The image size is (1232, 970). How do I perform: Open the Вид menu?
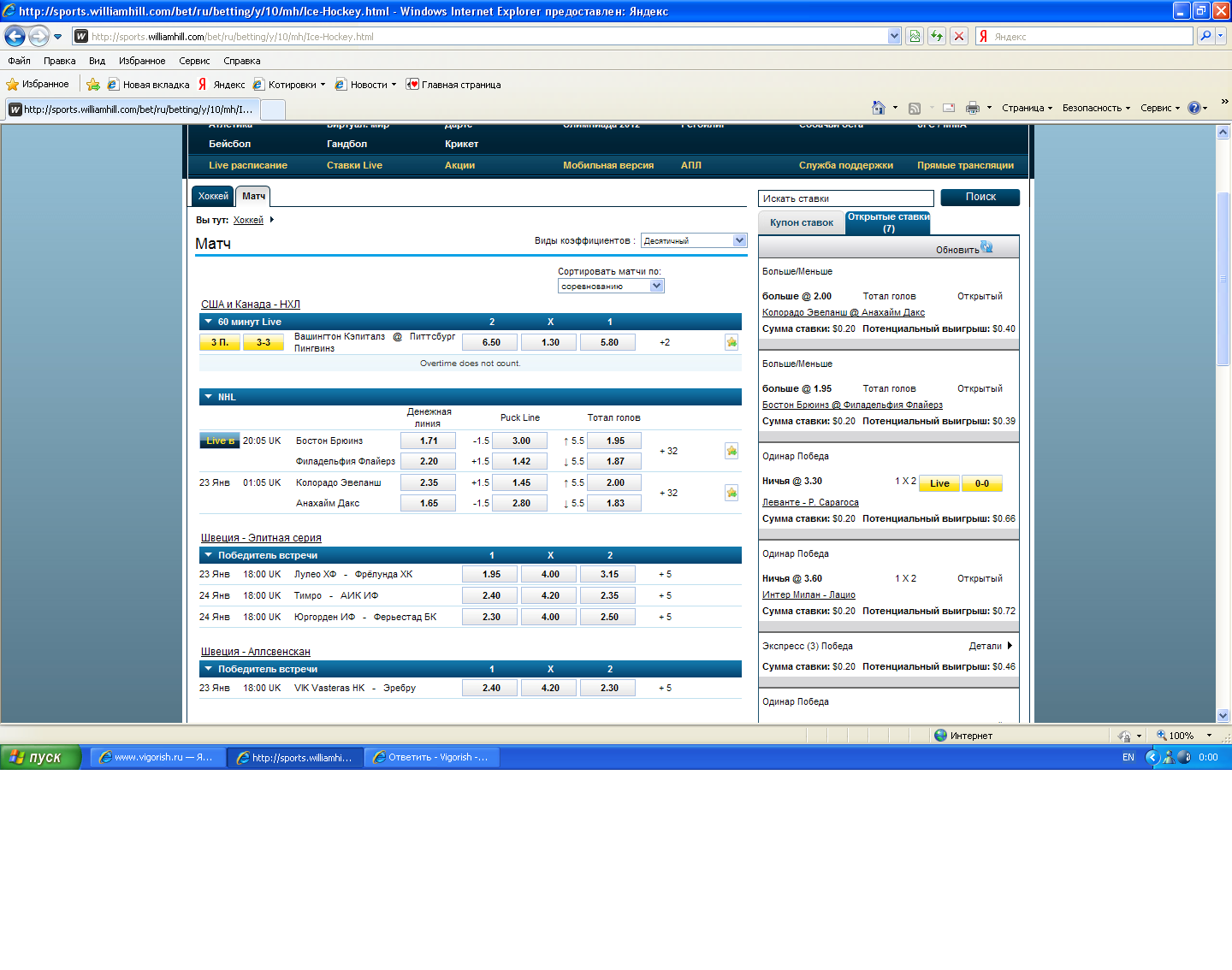[x=97, y=61]
